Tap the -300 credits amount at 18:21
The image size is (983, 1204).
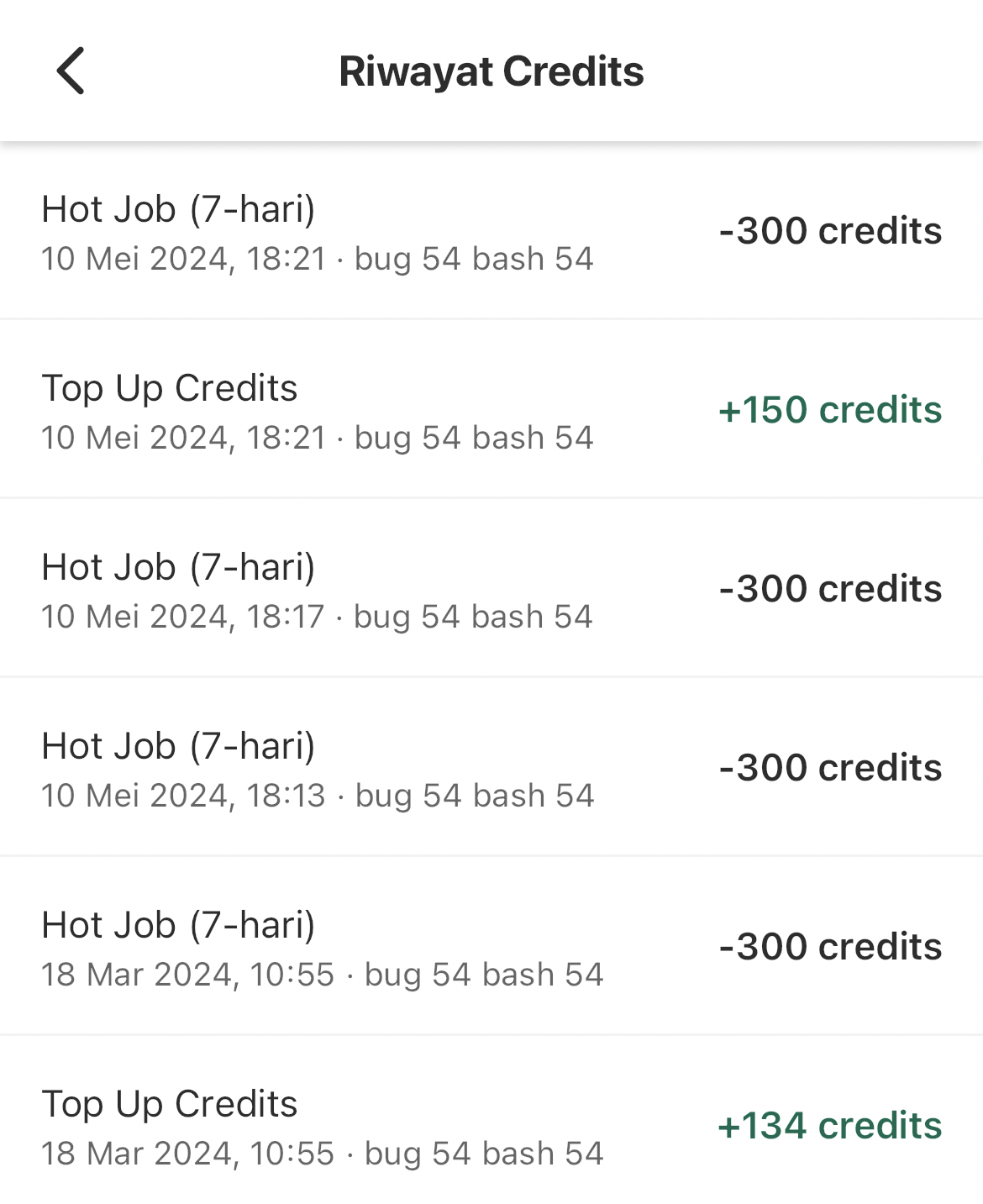[x=830, y=231]
